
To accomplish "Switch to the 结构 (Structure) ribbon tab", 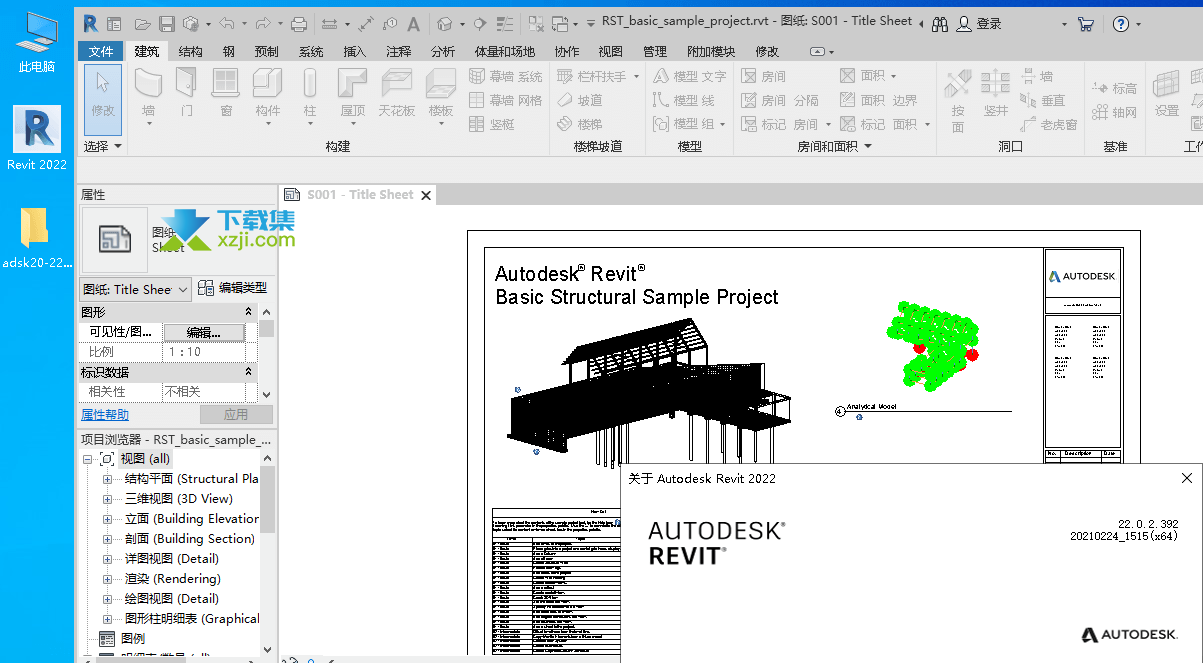I will pyautogui.click(x=190, y=51).
